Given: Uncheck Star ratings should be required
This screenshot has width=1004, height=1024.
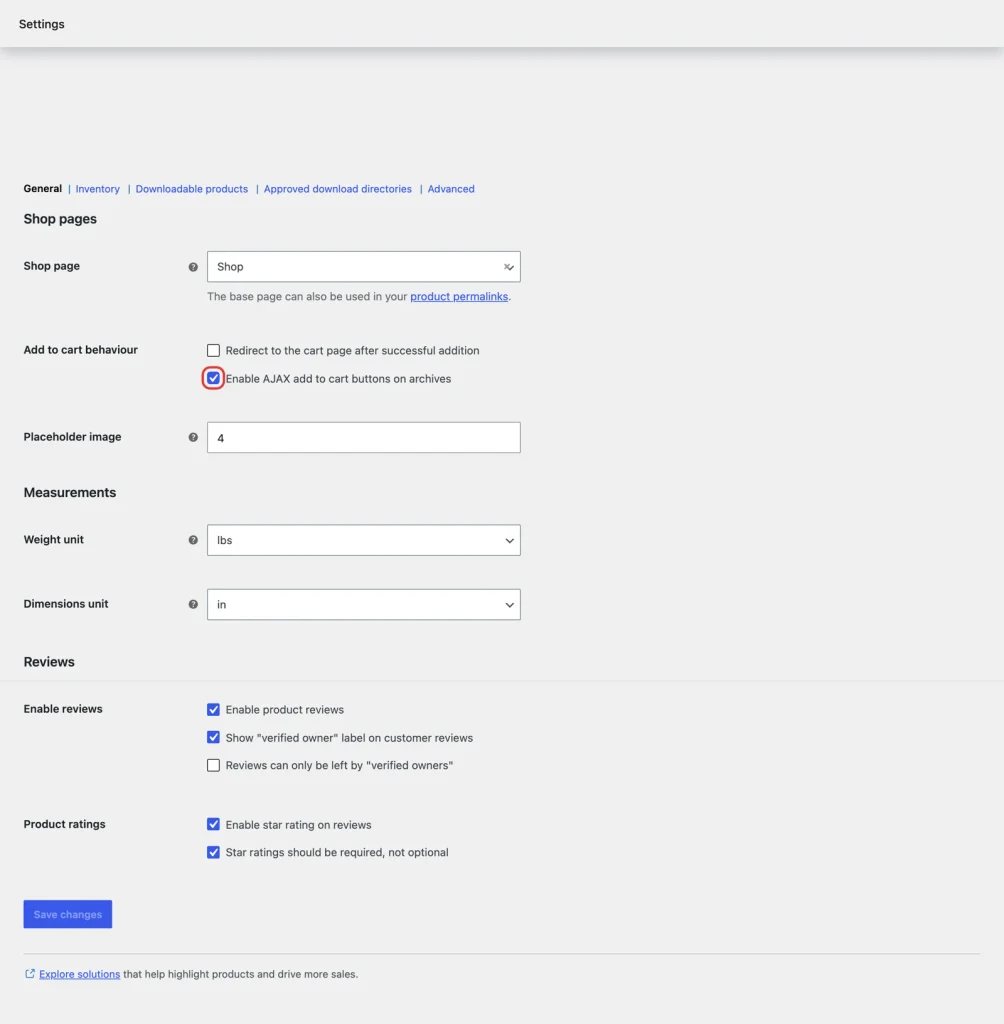Looking at the screenshot, I should pos(213,852).
